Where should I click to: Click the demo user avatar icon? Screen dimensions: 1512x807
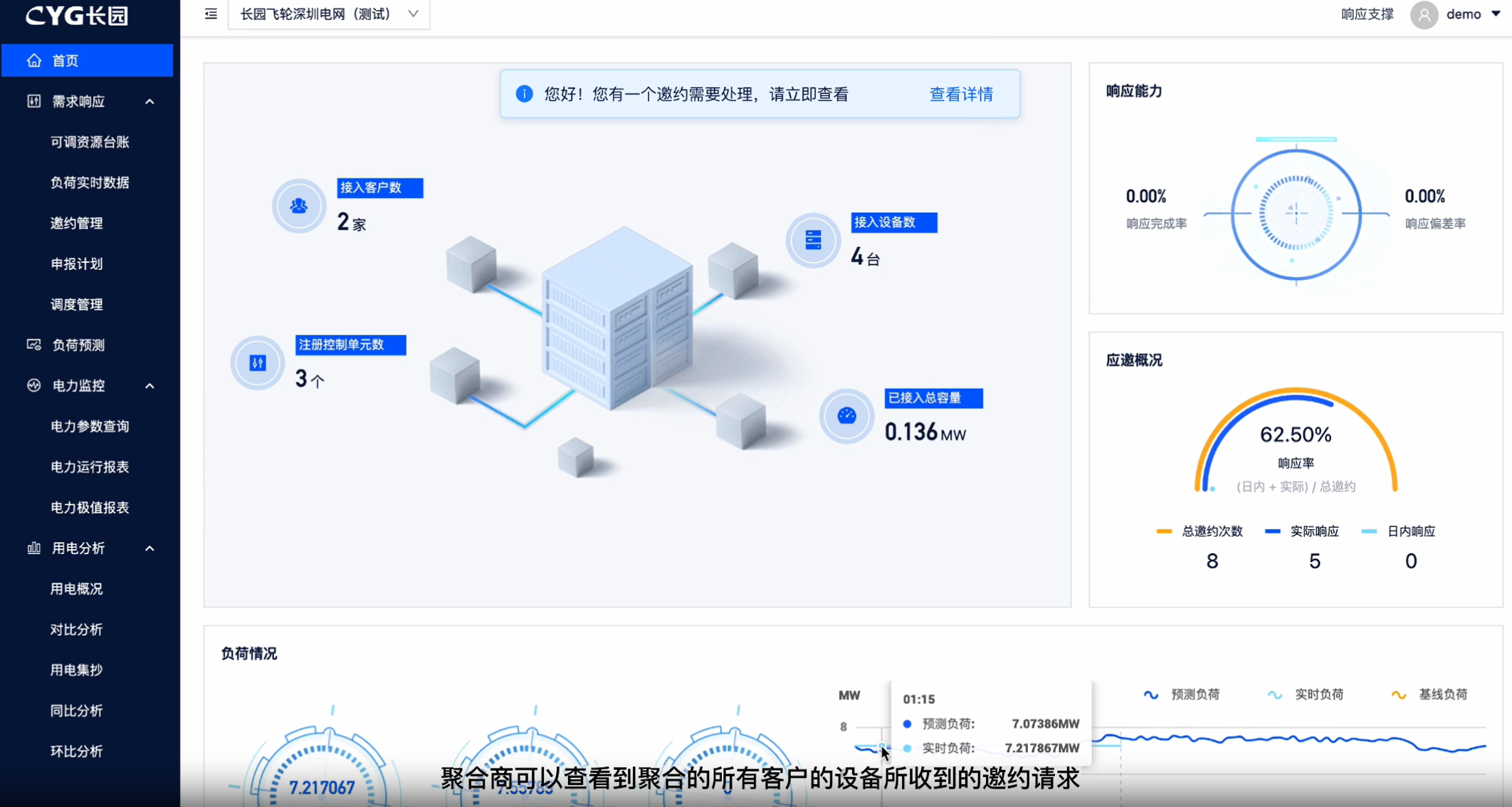1424,15
